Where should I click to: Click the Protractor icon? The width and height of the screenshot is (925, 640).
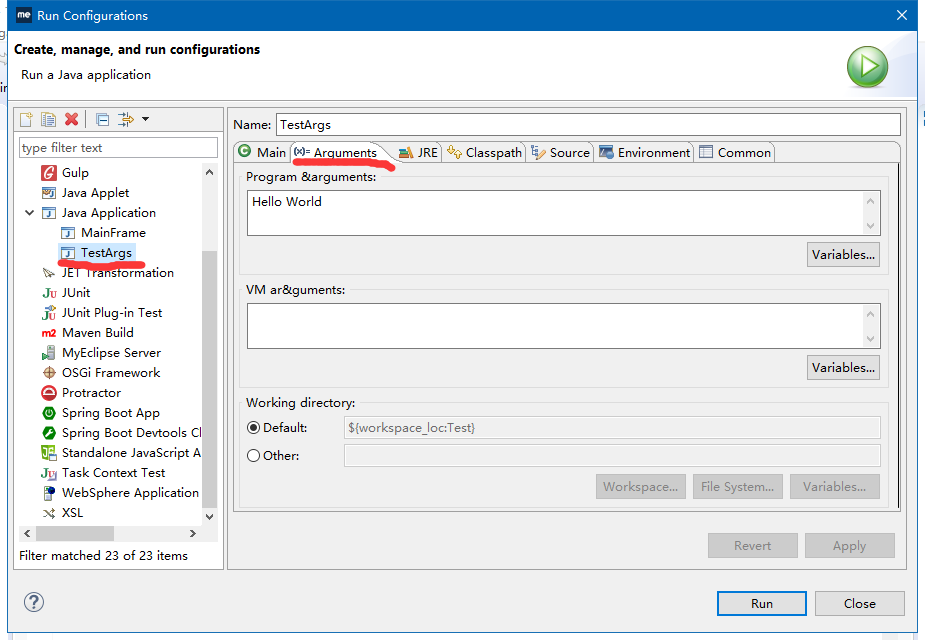click(x=49, y=393)
